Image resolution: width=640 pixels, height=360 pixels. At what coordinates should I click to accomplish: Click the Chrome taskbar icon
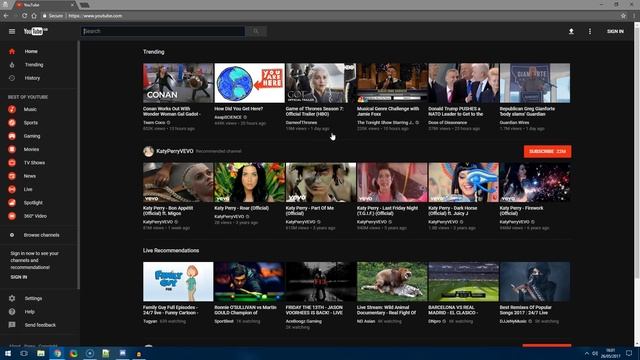[58, 353]
